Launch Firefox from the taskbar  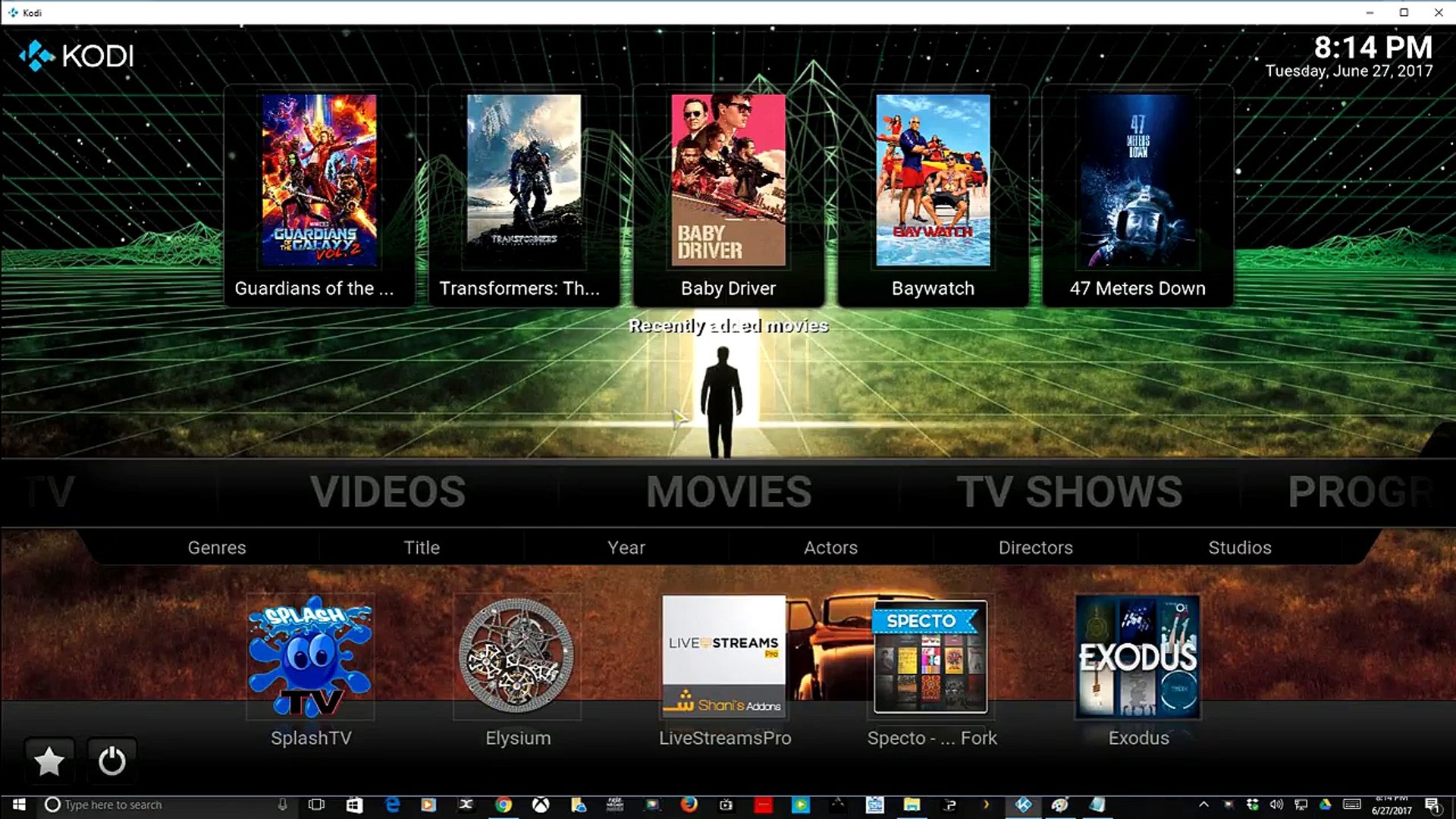(x=689, y=805)
